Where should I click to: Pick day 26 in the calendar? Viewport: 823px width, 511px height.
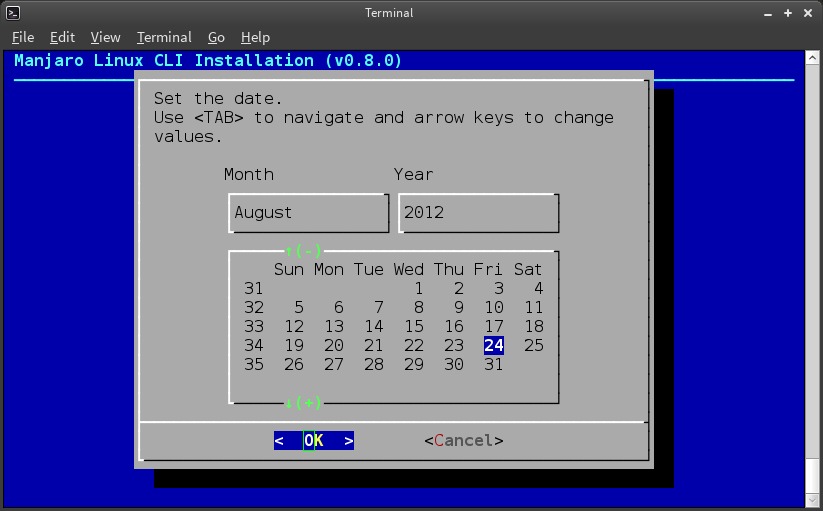coord(294,364)
